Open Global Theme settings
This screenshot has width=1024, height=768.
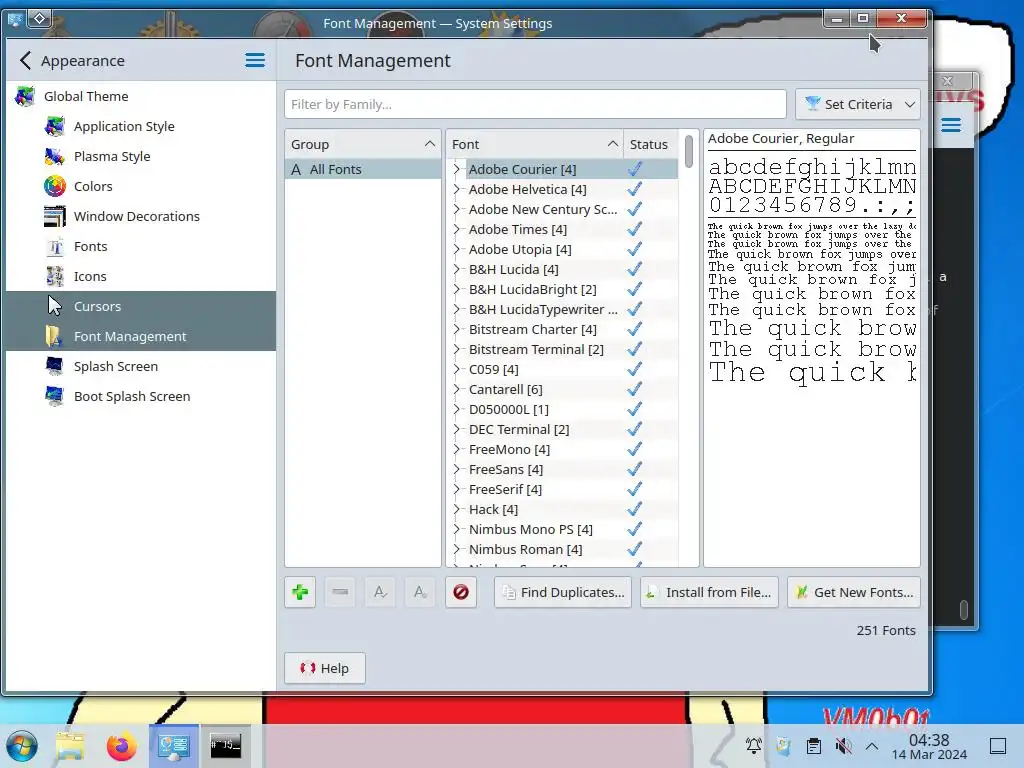[141, 97]
